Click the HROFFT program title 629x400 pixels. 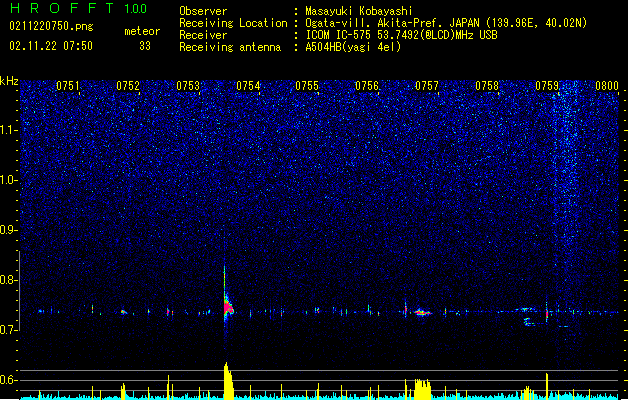coord(62,8)
